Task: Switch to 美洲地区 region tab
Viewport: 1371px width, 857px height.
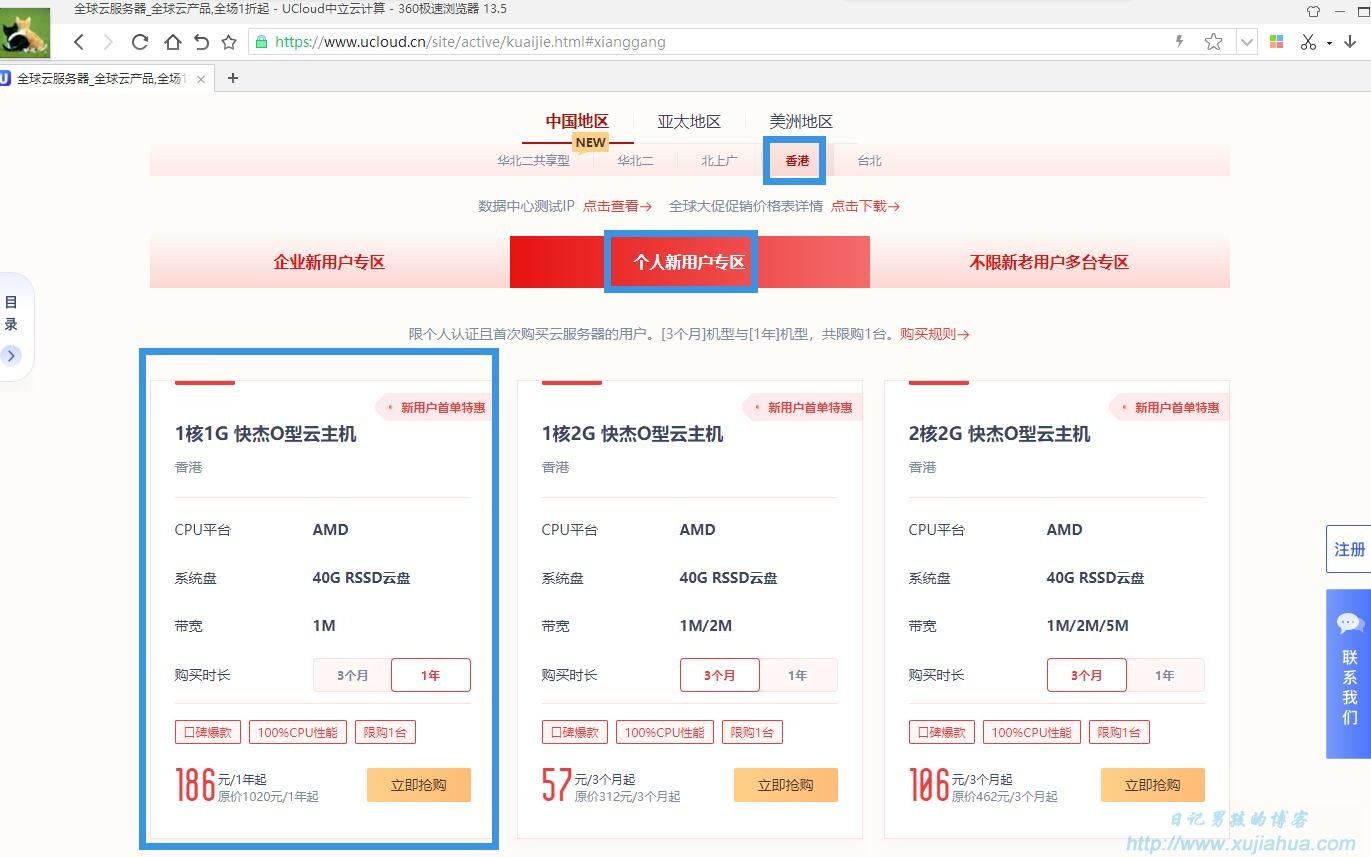Action: pos(801,122)
